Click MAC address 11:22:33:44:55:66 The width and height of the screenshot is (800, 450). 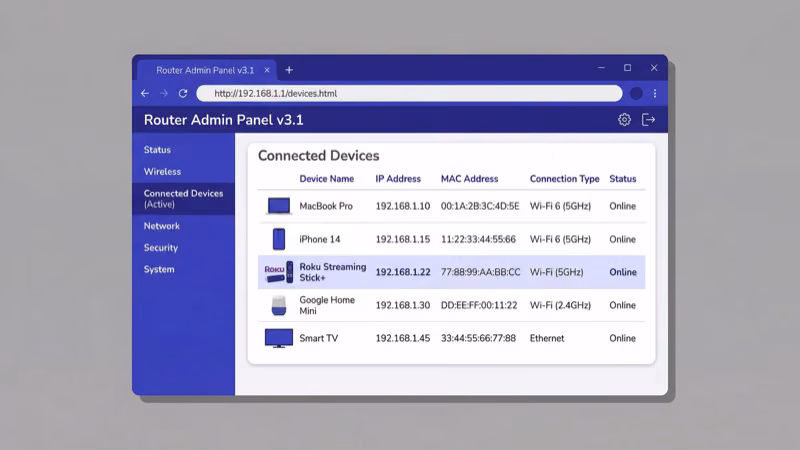click(478, 239)
